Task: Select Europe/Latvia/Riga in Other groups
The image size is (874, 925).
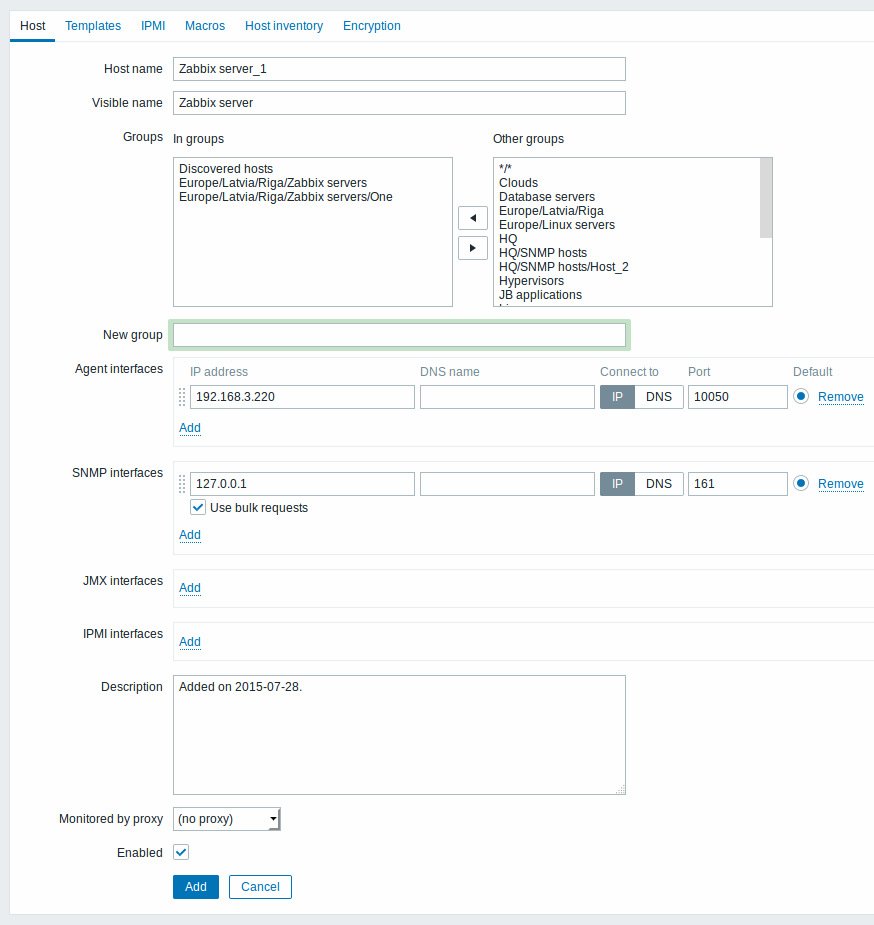Action: tap(551, 211)
